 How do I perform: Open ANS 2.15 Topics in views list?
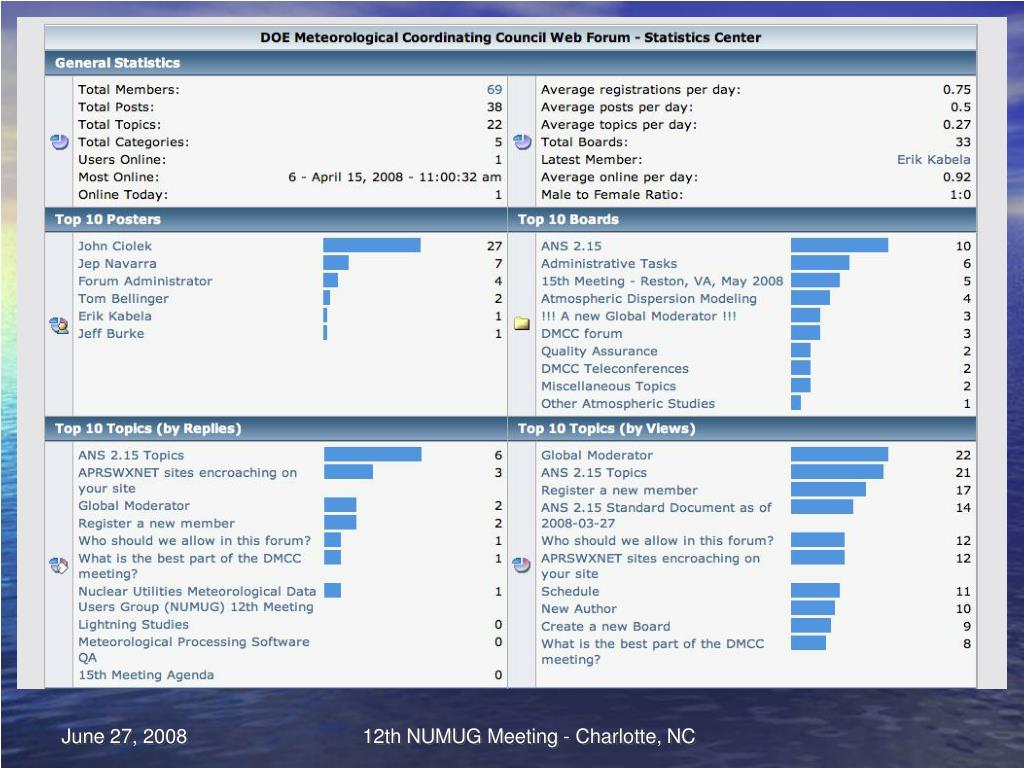click(x=594, y=473)
